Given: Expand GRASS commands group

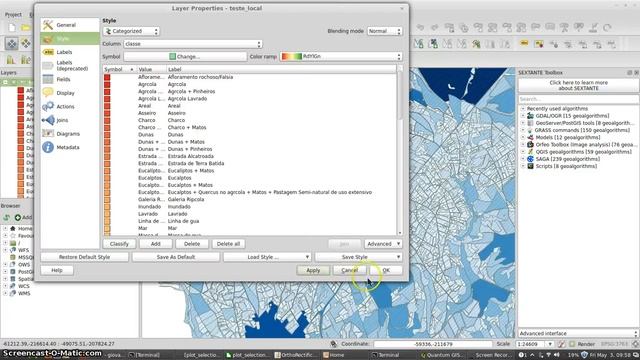Looking at the screenshot, I should (522, 130).
